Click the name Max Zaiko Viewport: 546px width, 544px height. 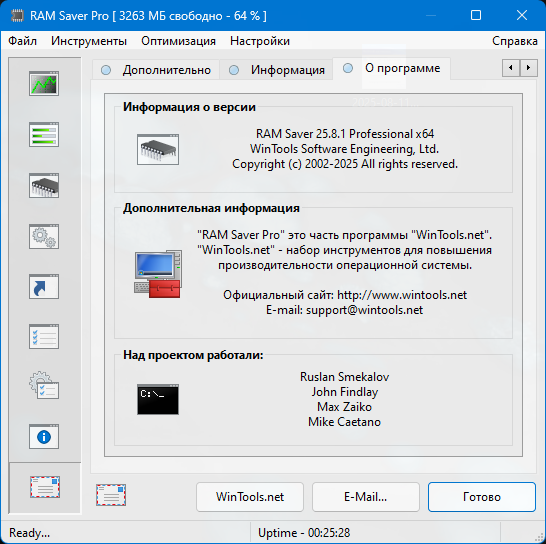[344, 407]
